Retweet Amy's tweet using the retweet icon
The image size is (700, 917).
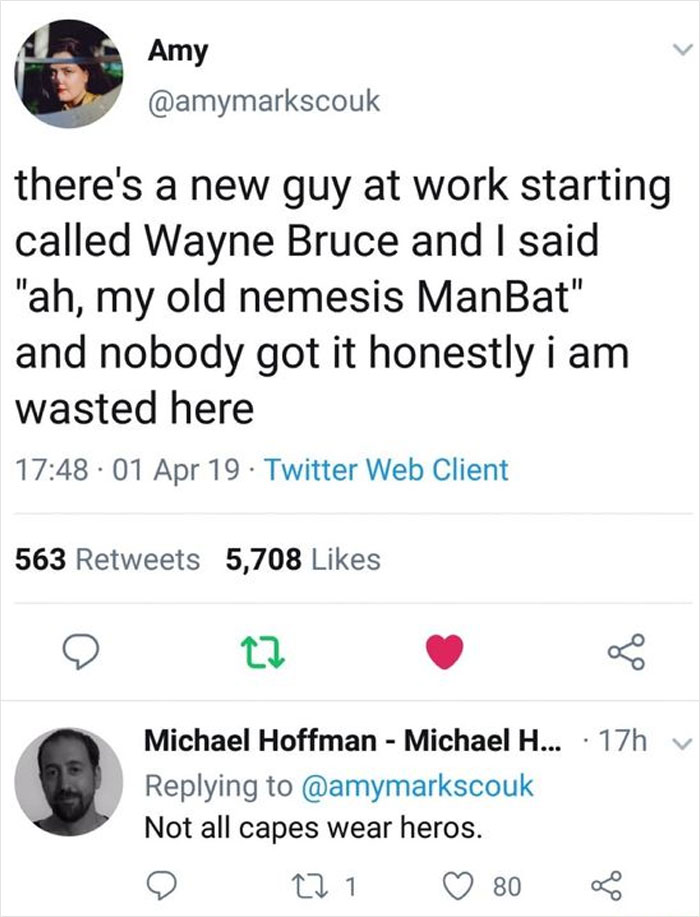[x=260, y=650]
